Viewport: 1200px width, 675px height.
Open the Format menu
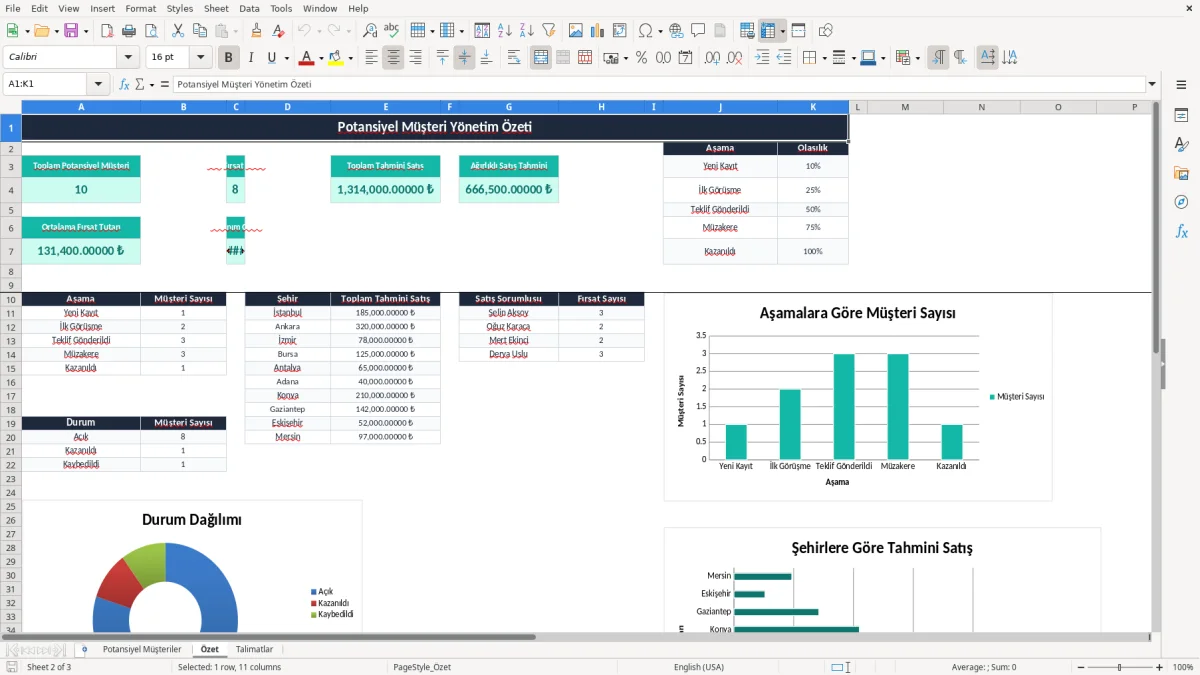[140, 8]
